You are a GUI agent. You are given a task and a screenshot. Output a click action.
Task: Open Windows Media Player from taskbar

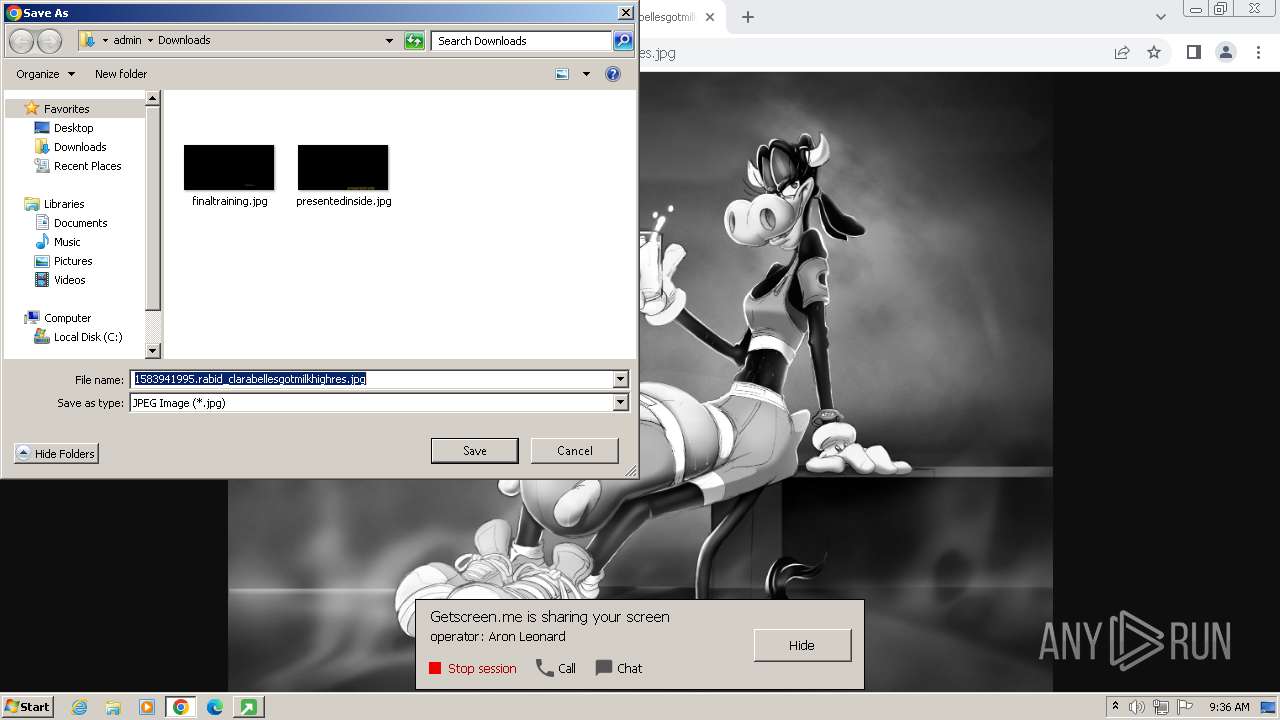(147, 707)
